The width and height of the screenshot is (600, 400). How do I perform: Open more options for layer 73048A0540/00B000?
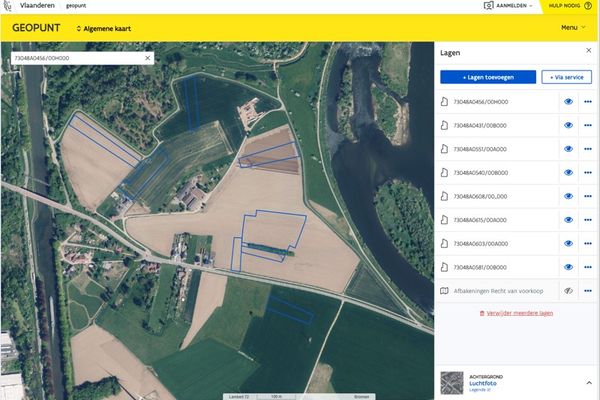(x=587, y=172)
